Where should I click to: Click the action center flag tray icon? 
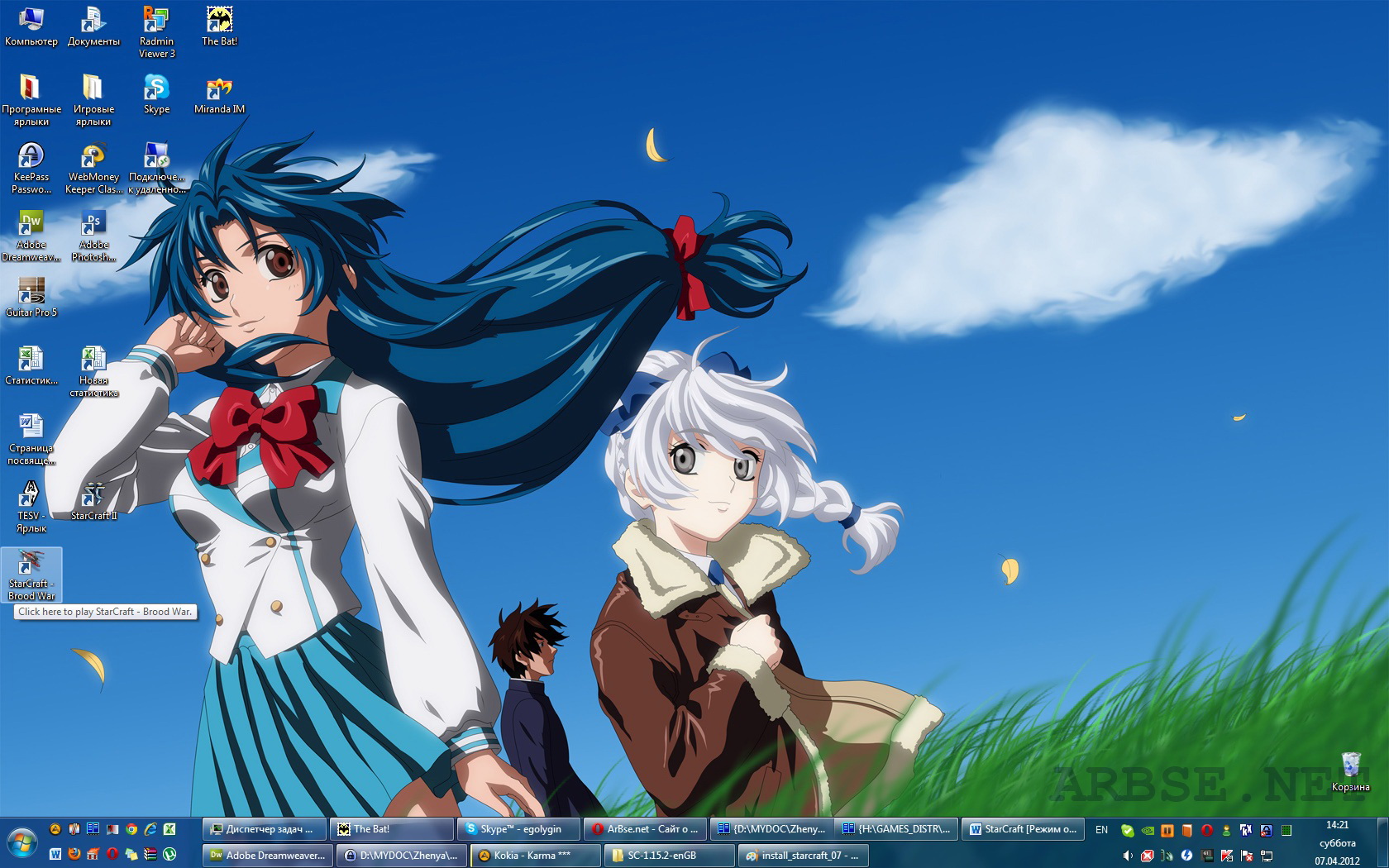coord(1247,856)
